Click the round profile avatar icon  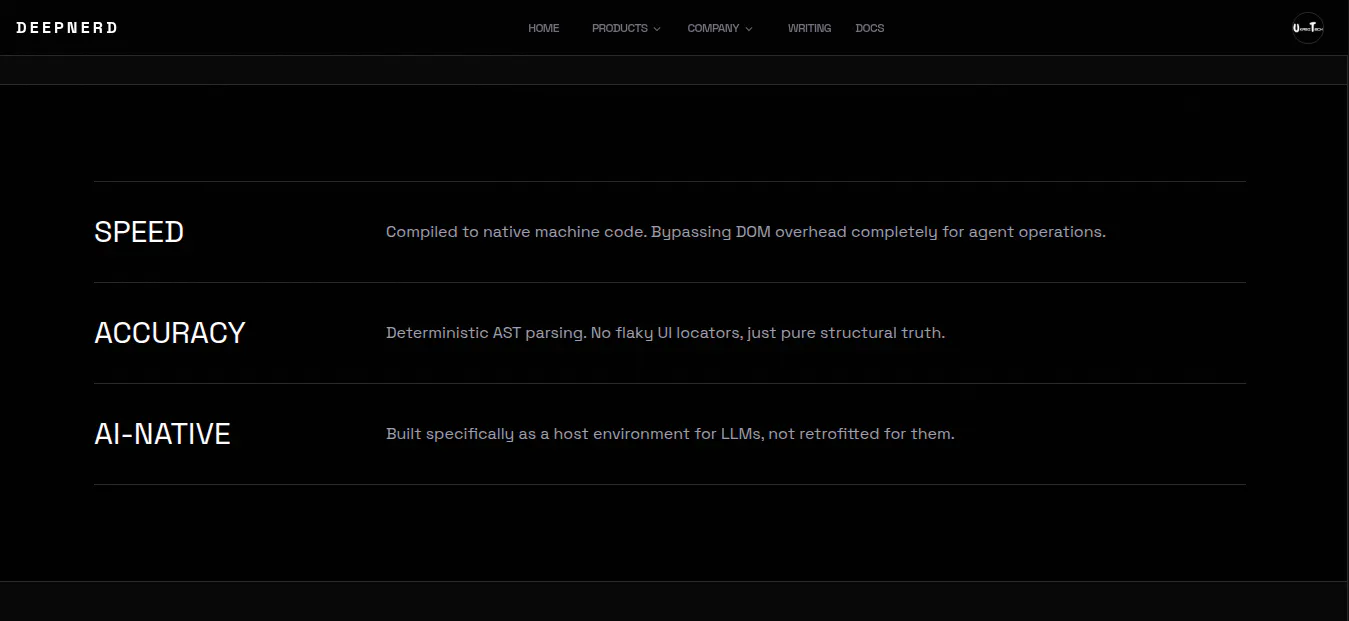click(1308, 28)
